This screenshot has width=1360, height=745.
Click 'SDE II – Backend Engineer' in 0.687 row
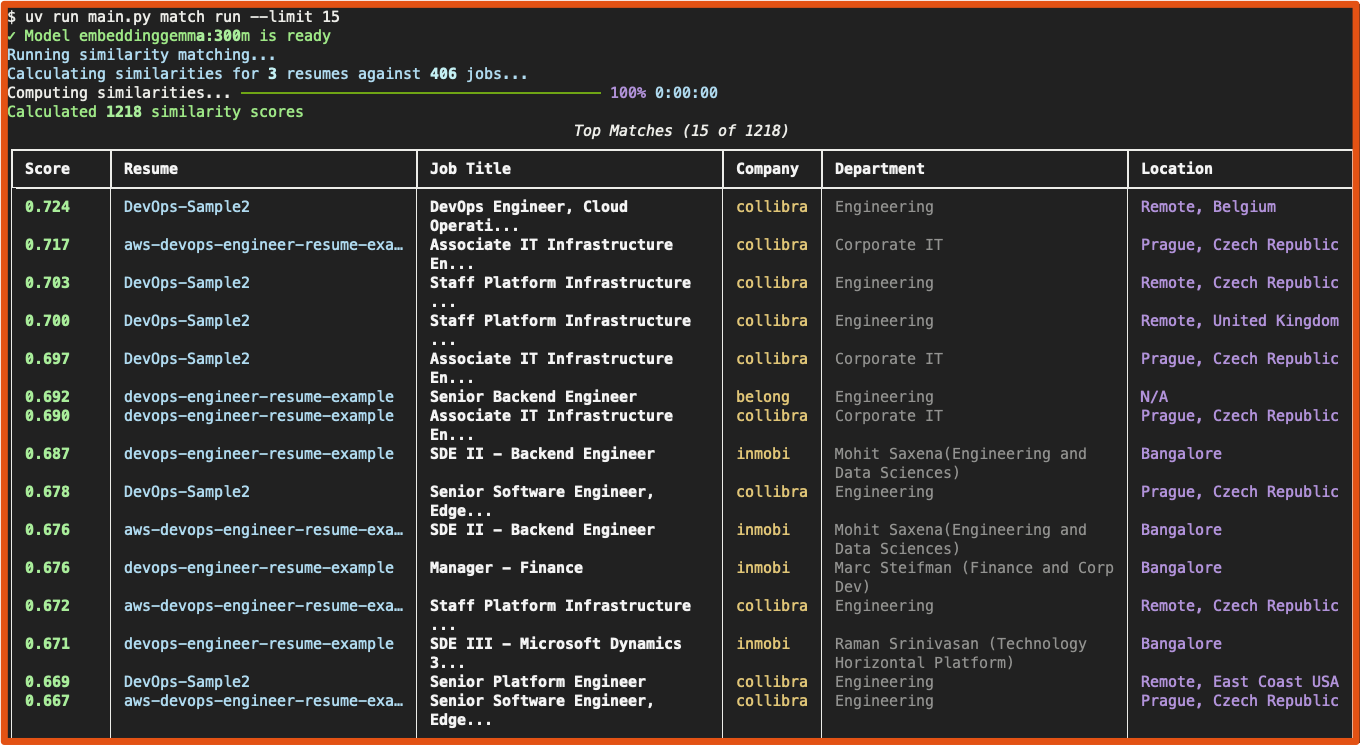click(x=542, y=454)
